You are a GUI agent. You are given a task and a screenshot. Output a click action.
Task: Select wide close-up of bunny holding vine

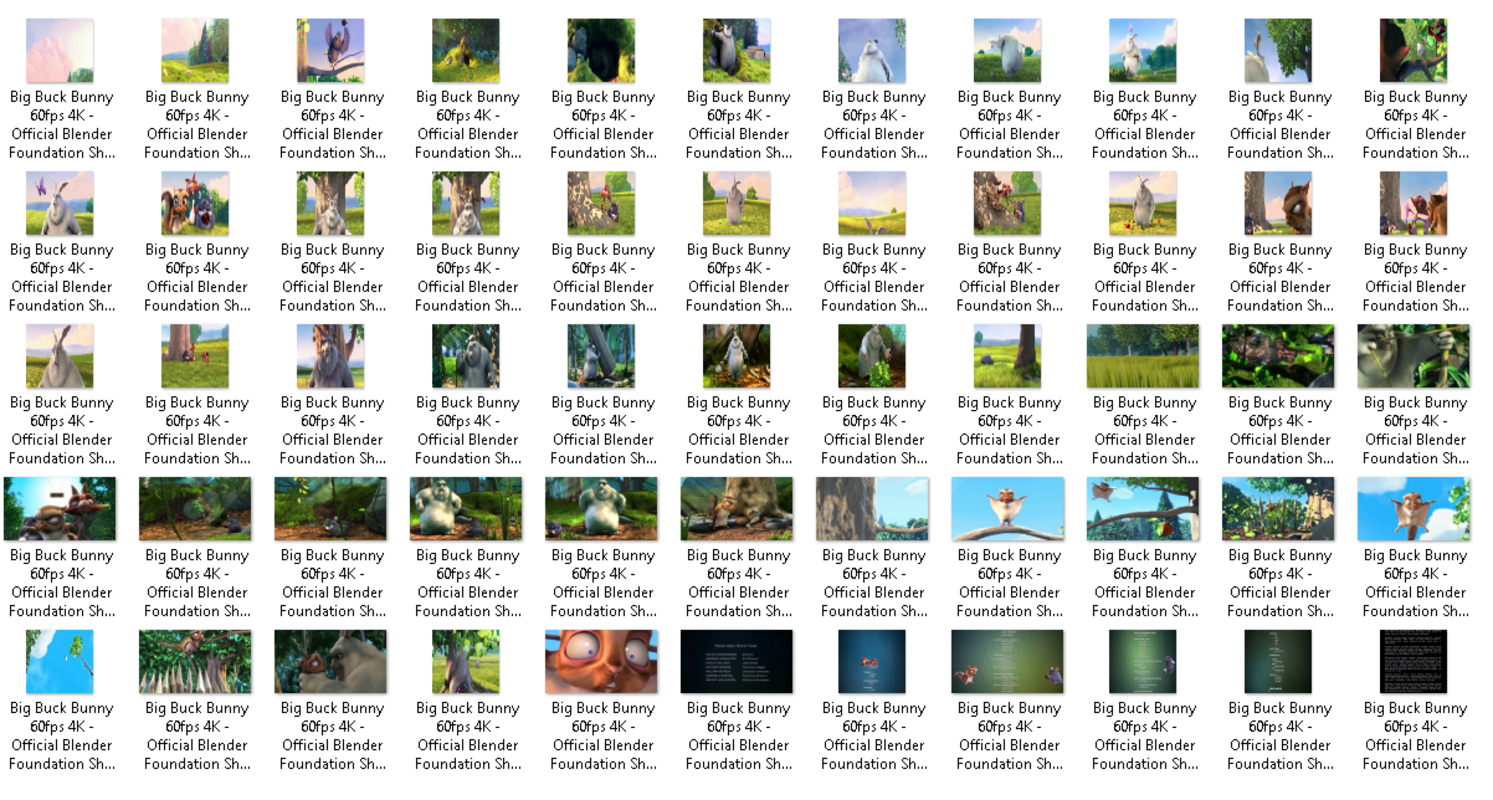pyautogui.click(x=1414, y=356)
